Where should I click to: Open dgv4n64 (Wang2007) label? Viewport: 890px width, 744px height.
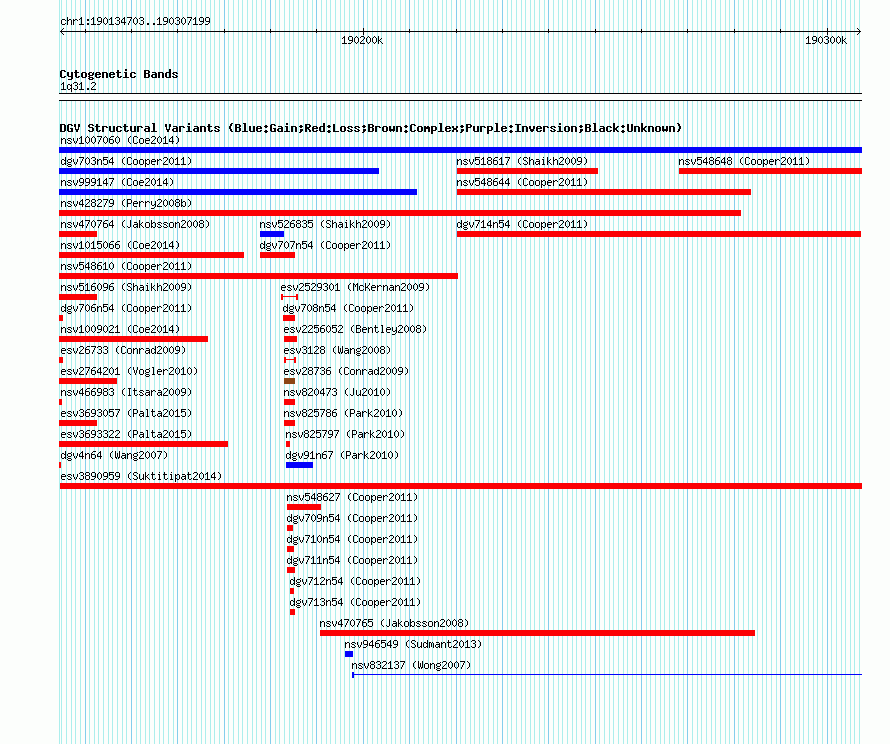click(x=114, y=455)
